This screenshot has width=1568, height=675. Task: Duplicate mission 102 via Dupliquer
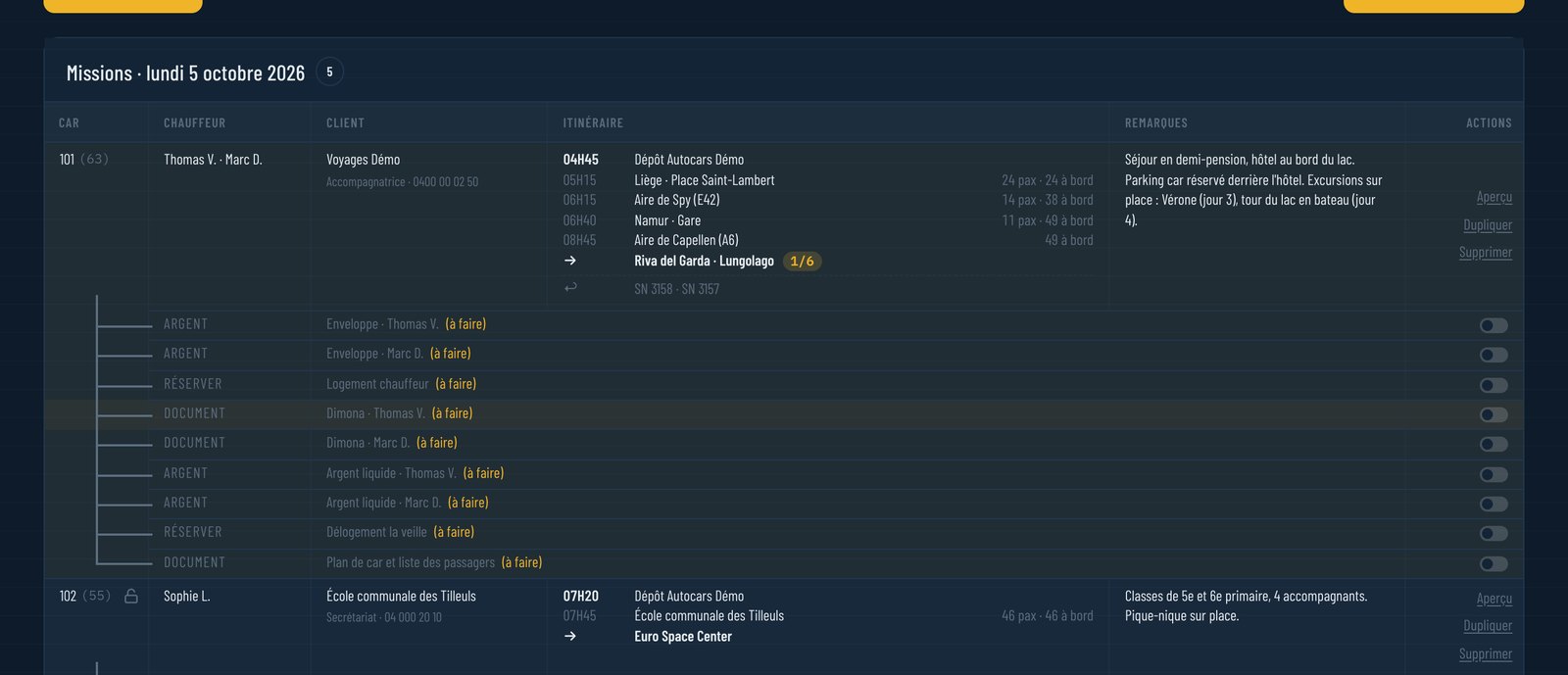(x=1488, y=625)
